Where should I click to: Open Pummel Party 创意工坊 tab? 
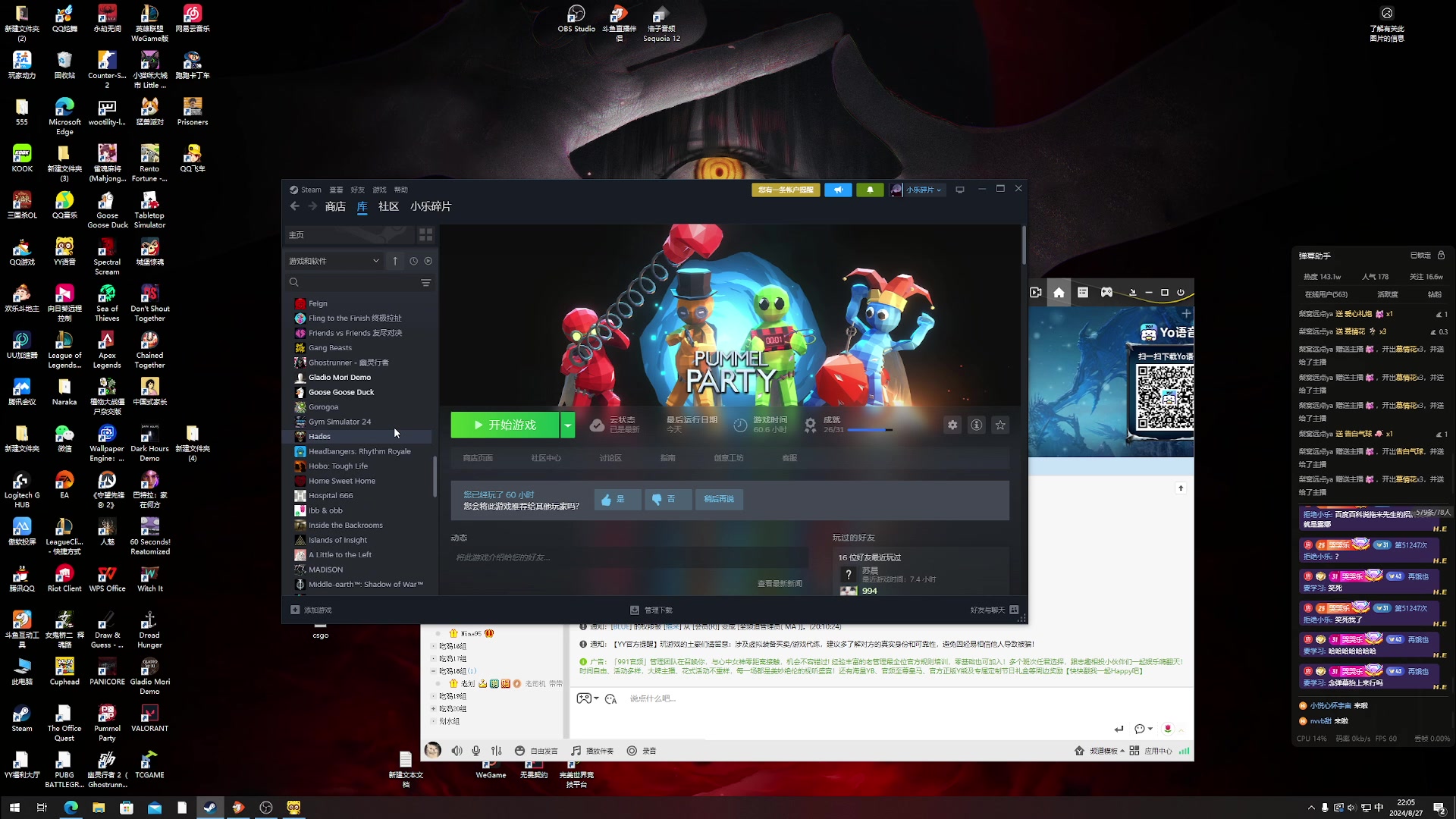pyautogui.click(x=729, y=458)
